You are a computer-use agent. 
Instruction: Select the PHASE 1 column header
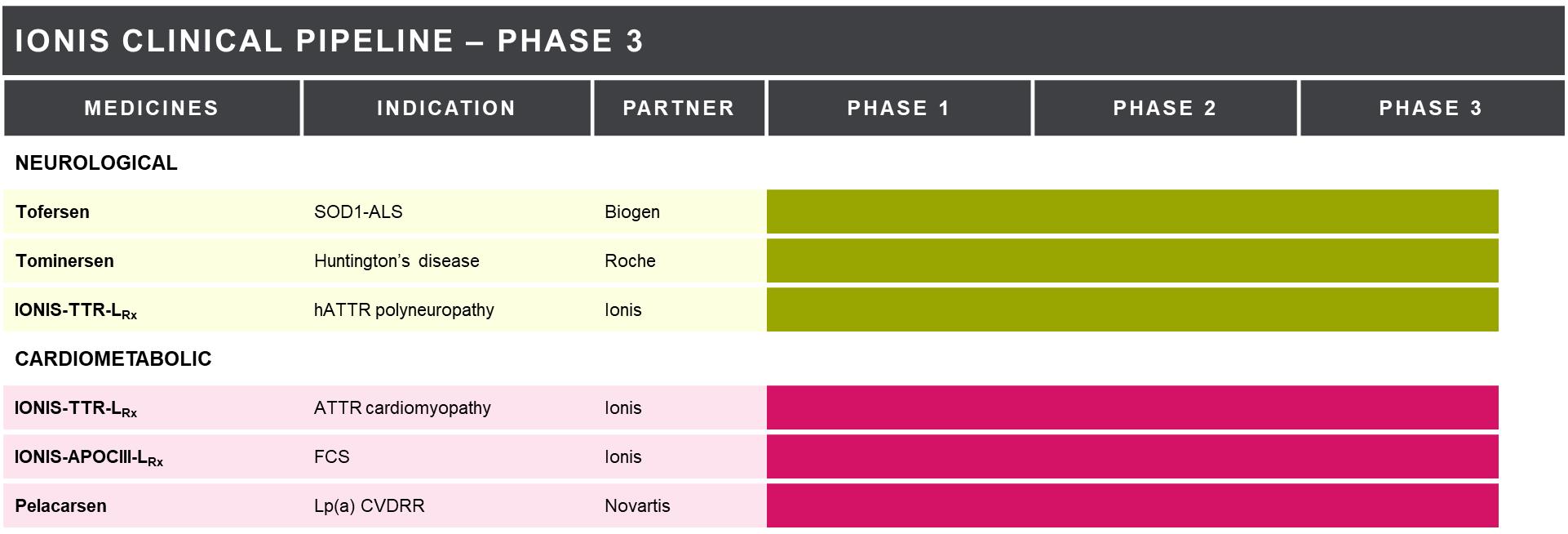click(x=899, y=108)
